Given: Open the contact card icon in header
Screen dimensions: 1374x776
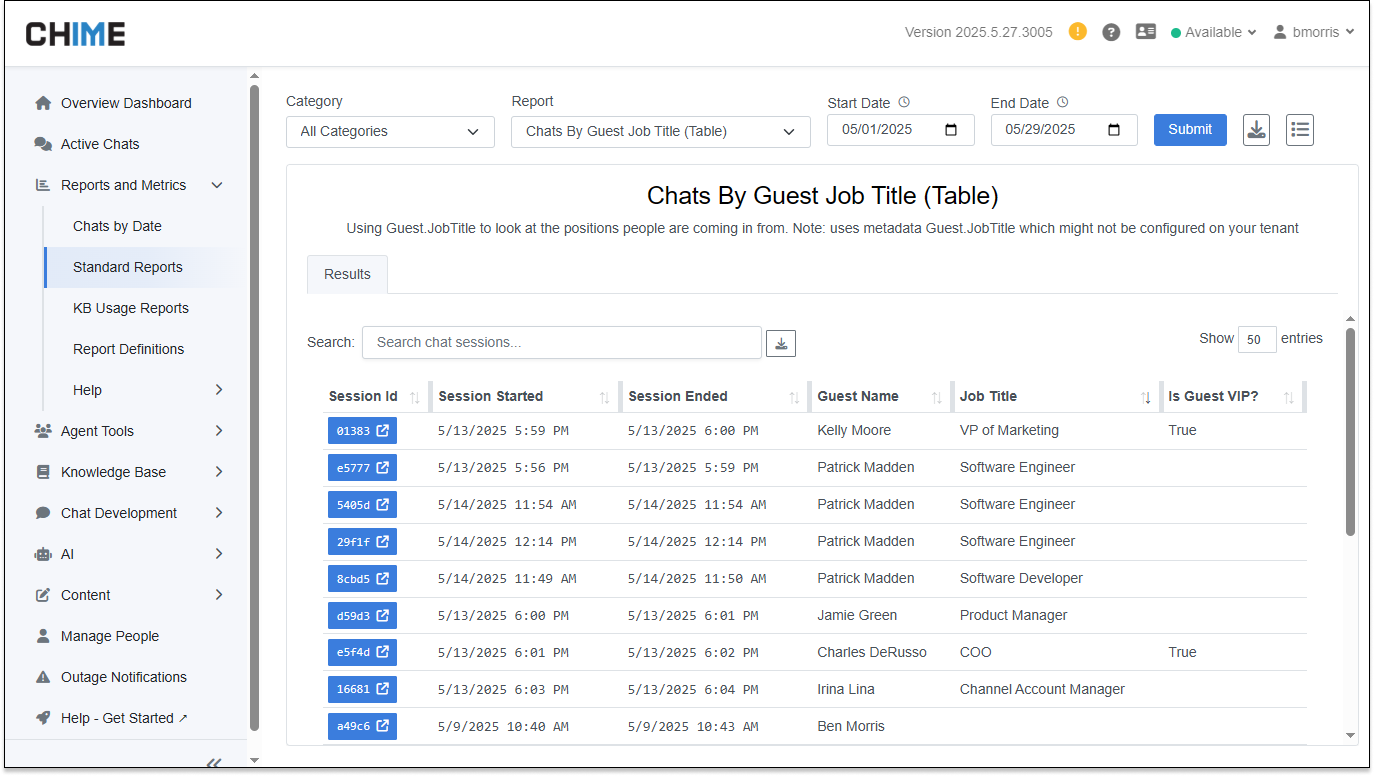Looking at the screenshot, I should (1146, 32).
